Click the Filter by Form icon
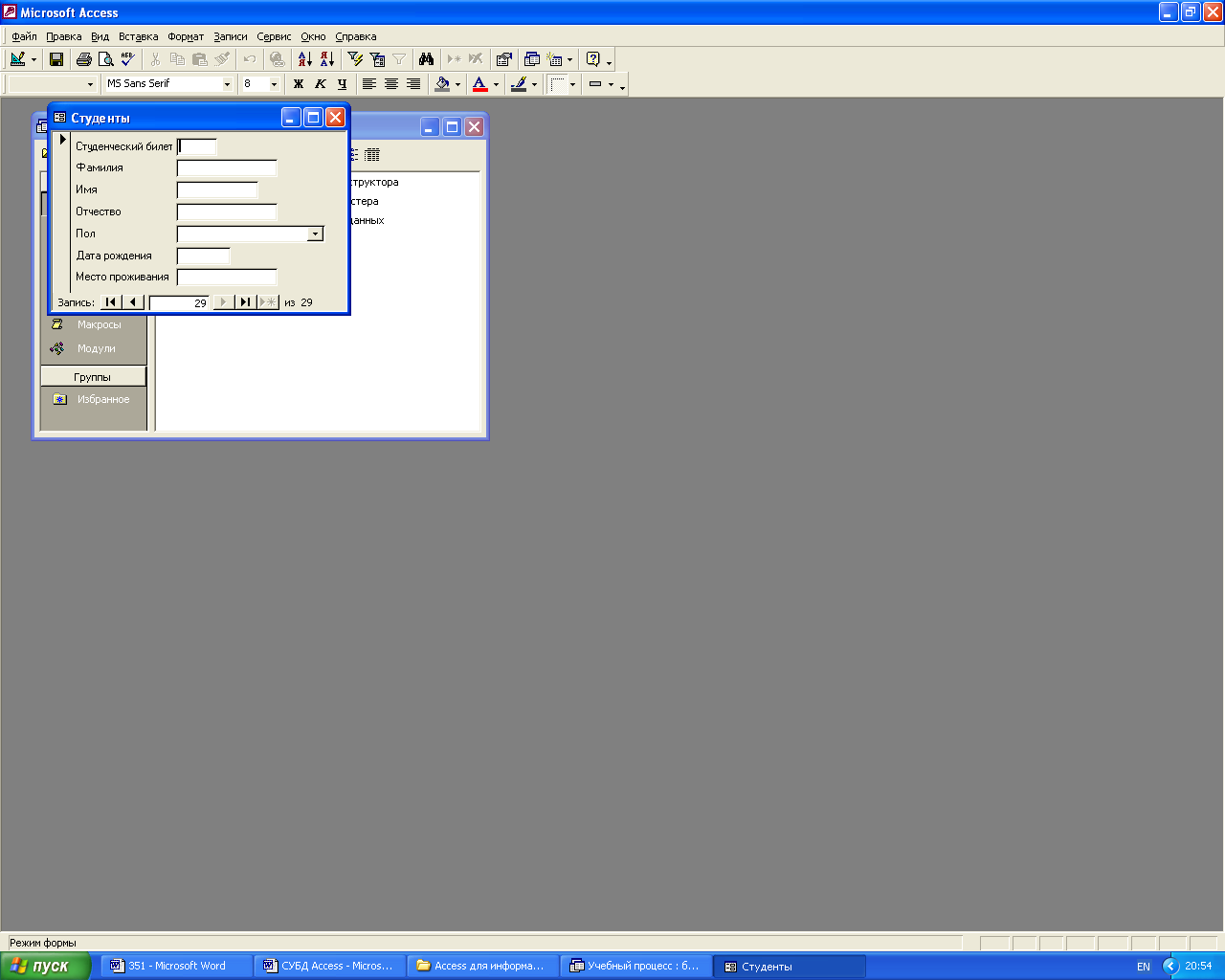The width and height of the screenshot is (1225, 980). click(x=377, y=59)
